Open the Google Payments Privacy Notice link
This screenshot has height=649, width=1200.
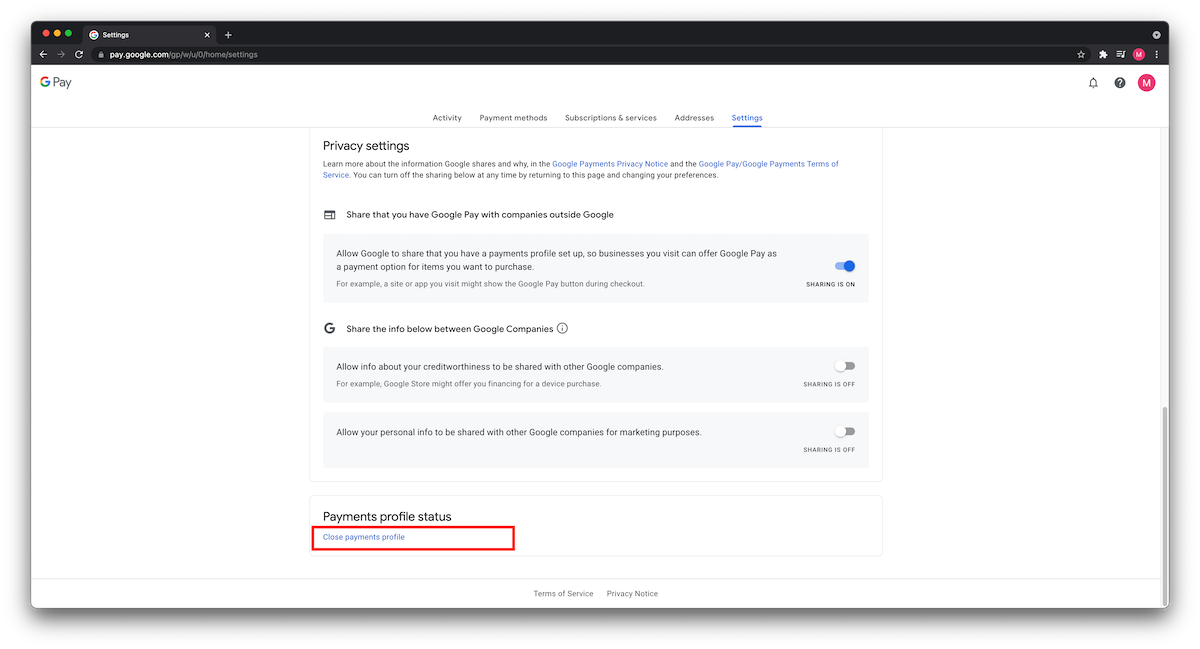click(610, 163)
